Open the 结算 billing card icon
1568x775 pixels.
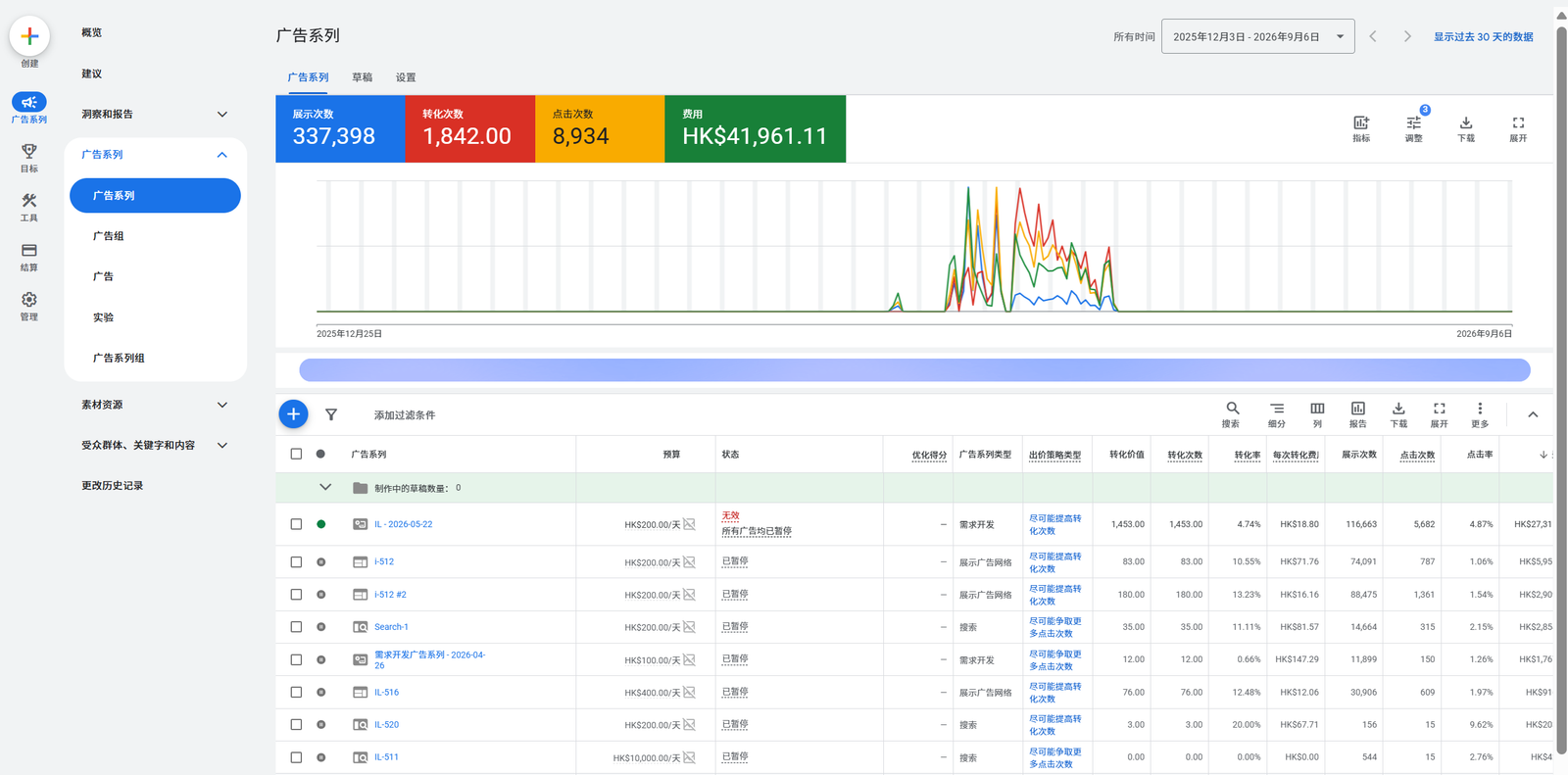pos(29,251)
